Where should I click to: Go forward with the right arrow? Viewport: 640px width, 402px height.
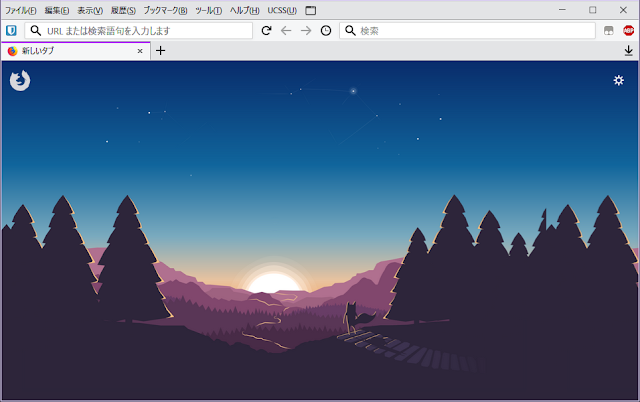pyautogui.click(x=306, y=31)
